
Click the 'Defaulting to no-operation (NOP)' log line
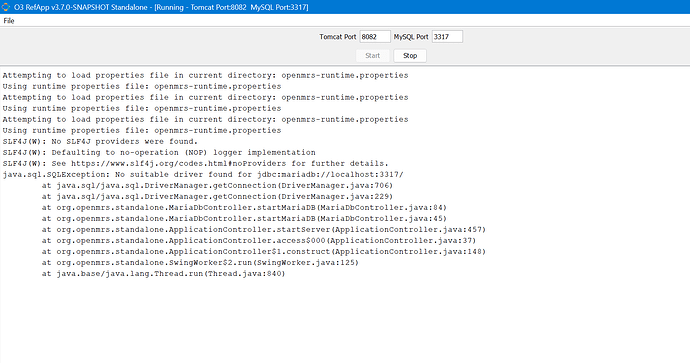point(159,152)
